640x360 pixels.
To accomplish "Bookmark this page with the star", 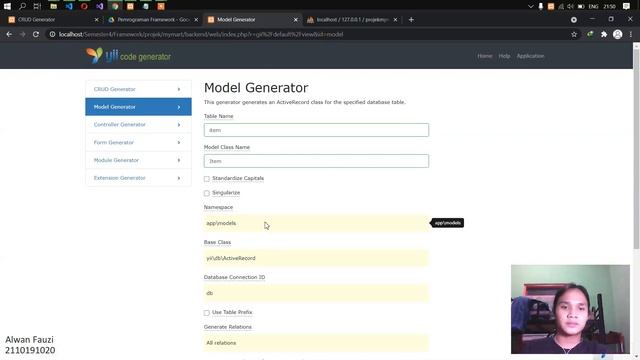I will tap(574, 34).
